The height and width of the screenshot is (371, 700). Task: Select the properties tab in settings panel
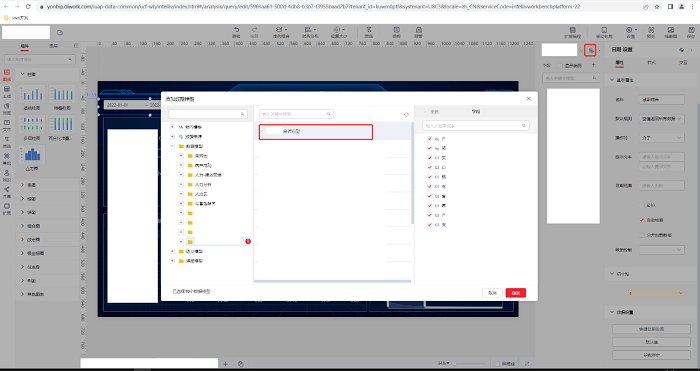(x=620, y=63)
